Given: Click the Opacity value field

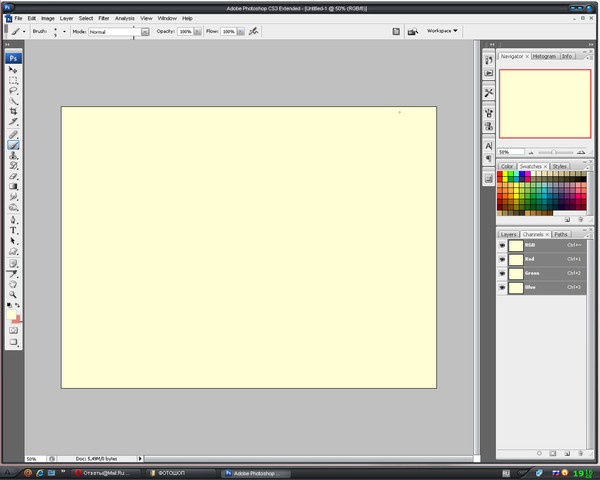Looking at the screenshot, I should [186, 32].
